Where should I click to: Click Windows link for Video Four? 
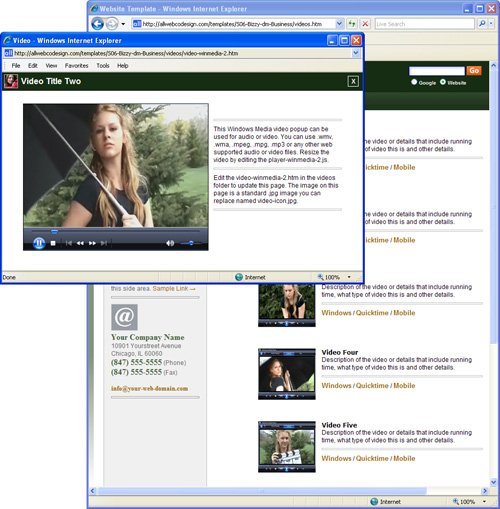[x=336, y=386]
